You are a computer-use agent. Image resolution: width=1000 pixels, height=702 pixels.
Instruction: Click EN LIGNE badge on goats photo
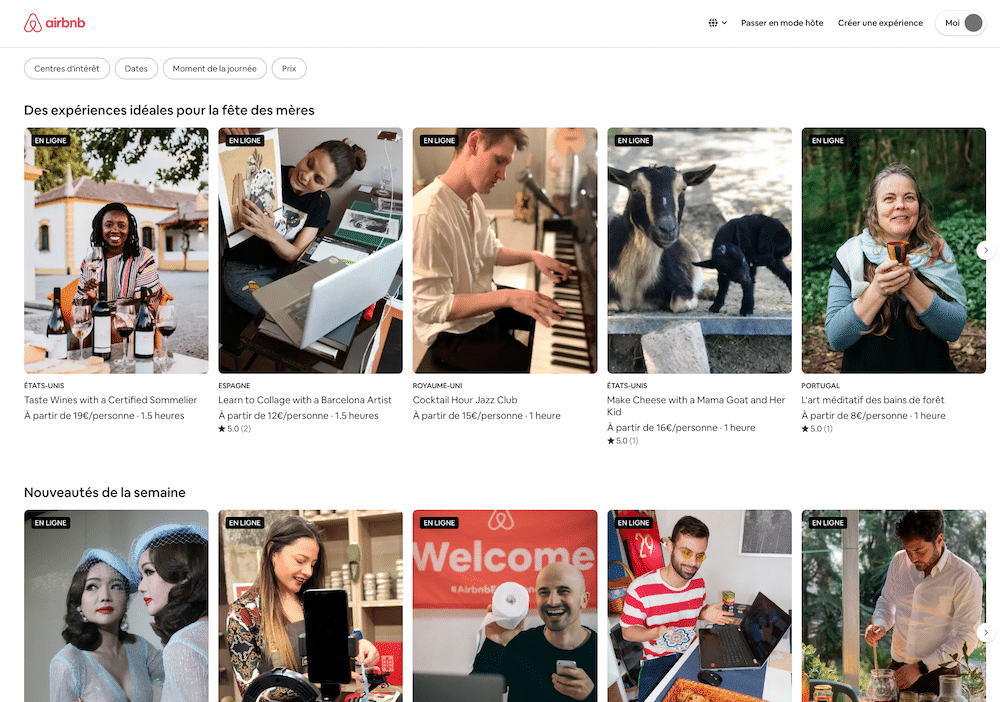[633, 140]
